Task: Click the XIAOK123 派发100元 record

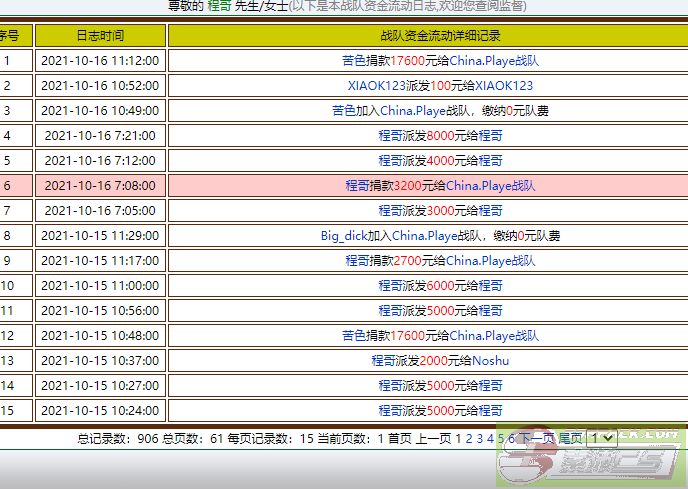Action: pos(440,85)
